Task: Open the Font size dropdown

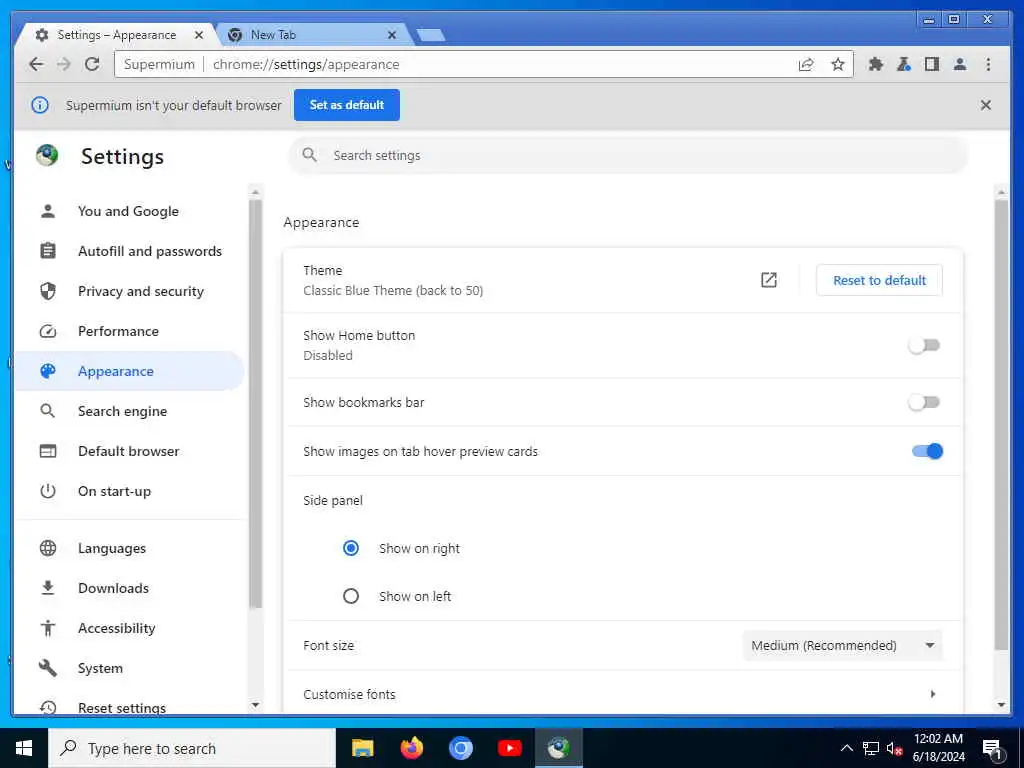Action: (842, 645)
